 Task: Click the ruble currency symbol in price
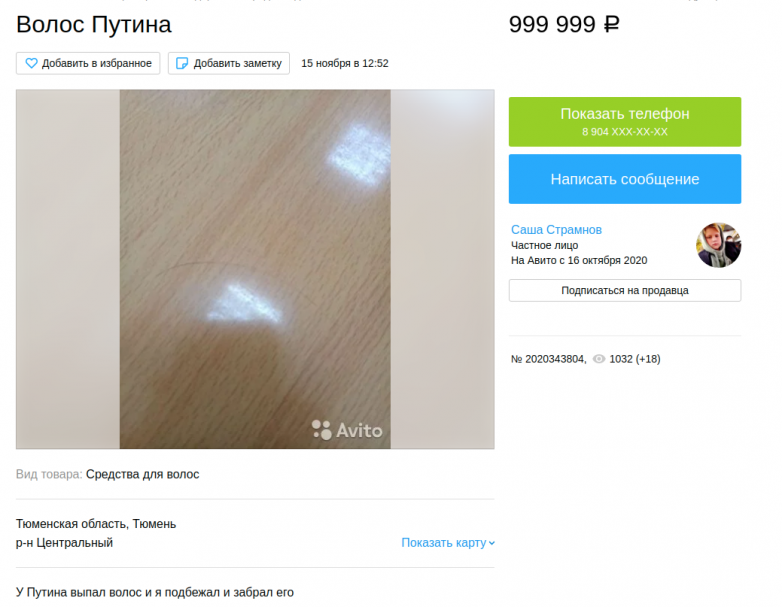(611, 24)
